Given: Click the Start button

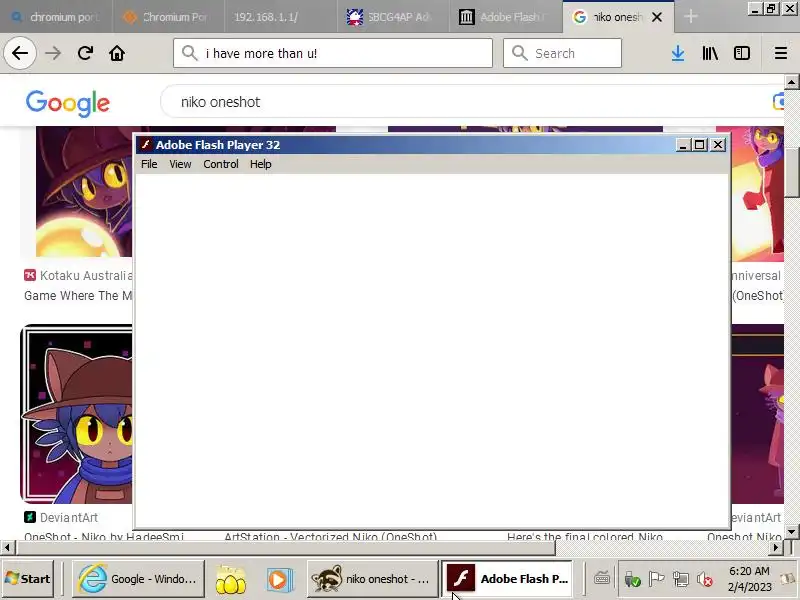Looking at the screenshot, I should click(28, 579).
